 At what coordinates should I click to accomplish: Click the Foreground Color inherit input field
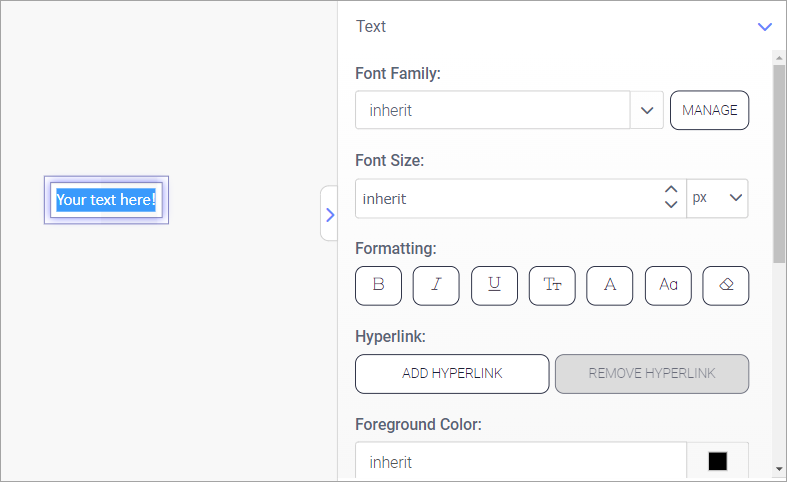click(x=520, y=462)
